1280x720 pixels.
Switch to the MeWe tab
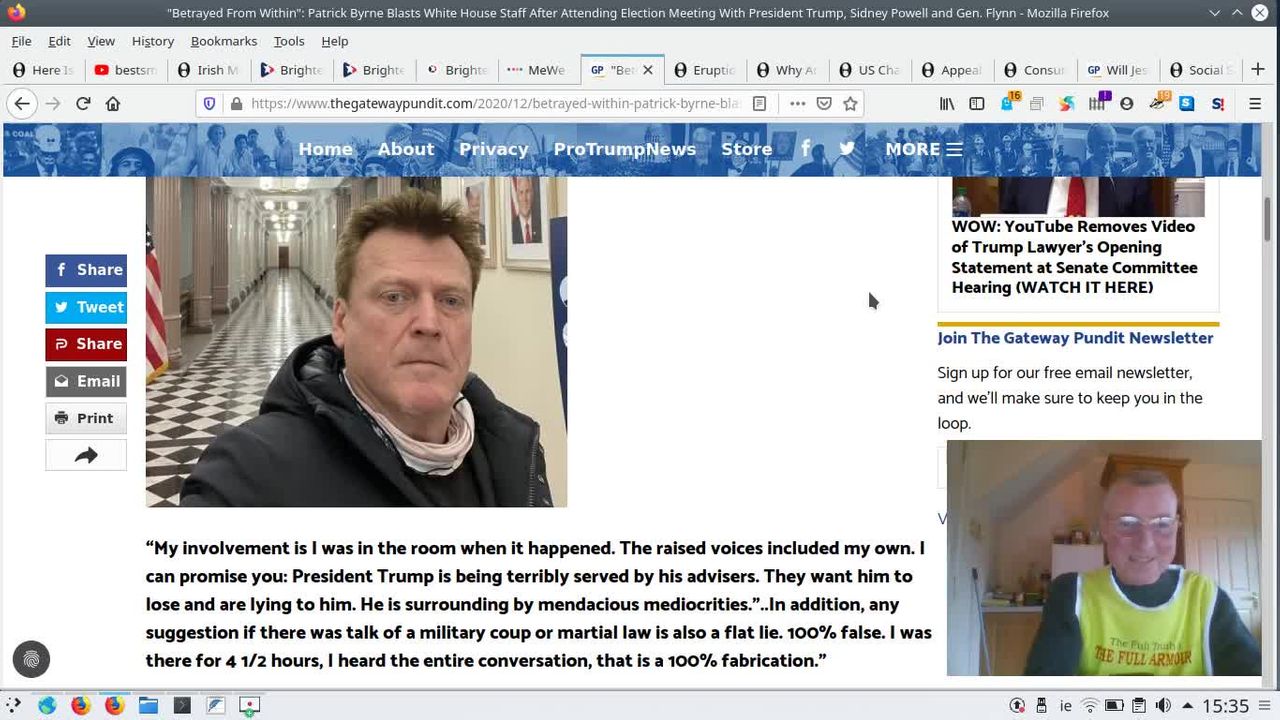(x=536, y=70)
